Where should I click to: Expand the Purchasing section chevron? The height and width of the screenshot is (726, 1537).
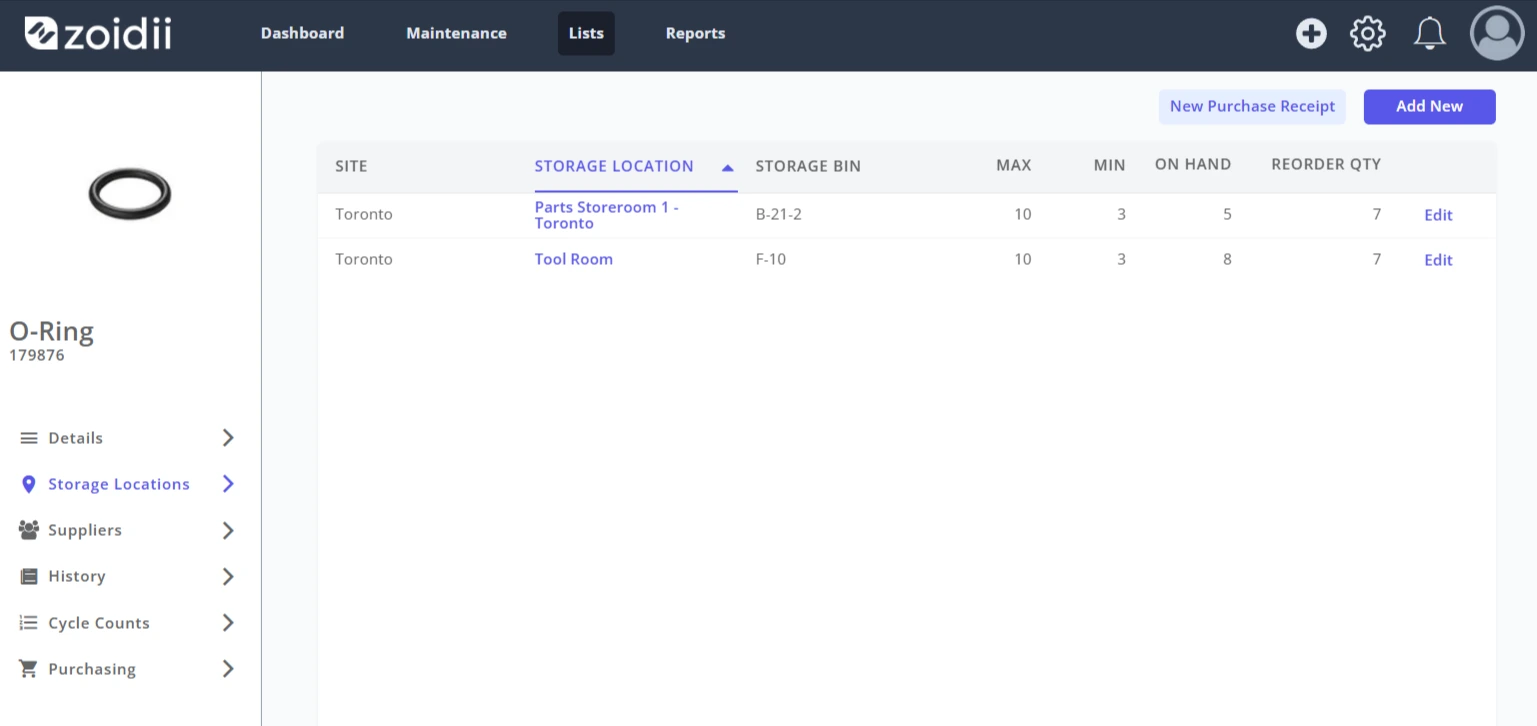tap(228, 669)
